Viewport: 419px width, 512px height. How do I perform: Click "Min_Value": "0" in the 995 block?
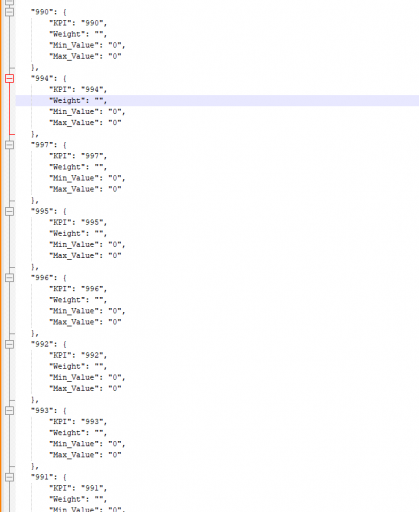[87, 245]
